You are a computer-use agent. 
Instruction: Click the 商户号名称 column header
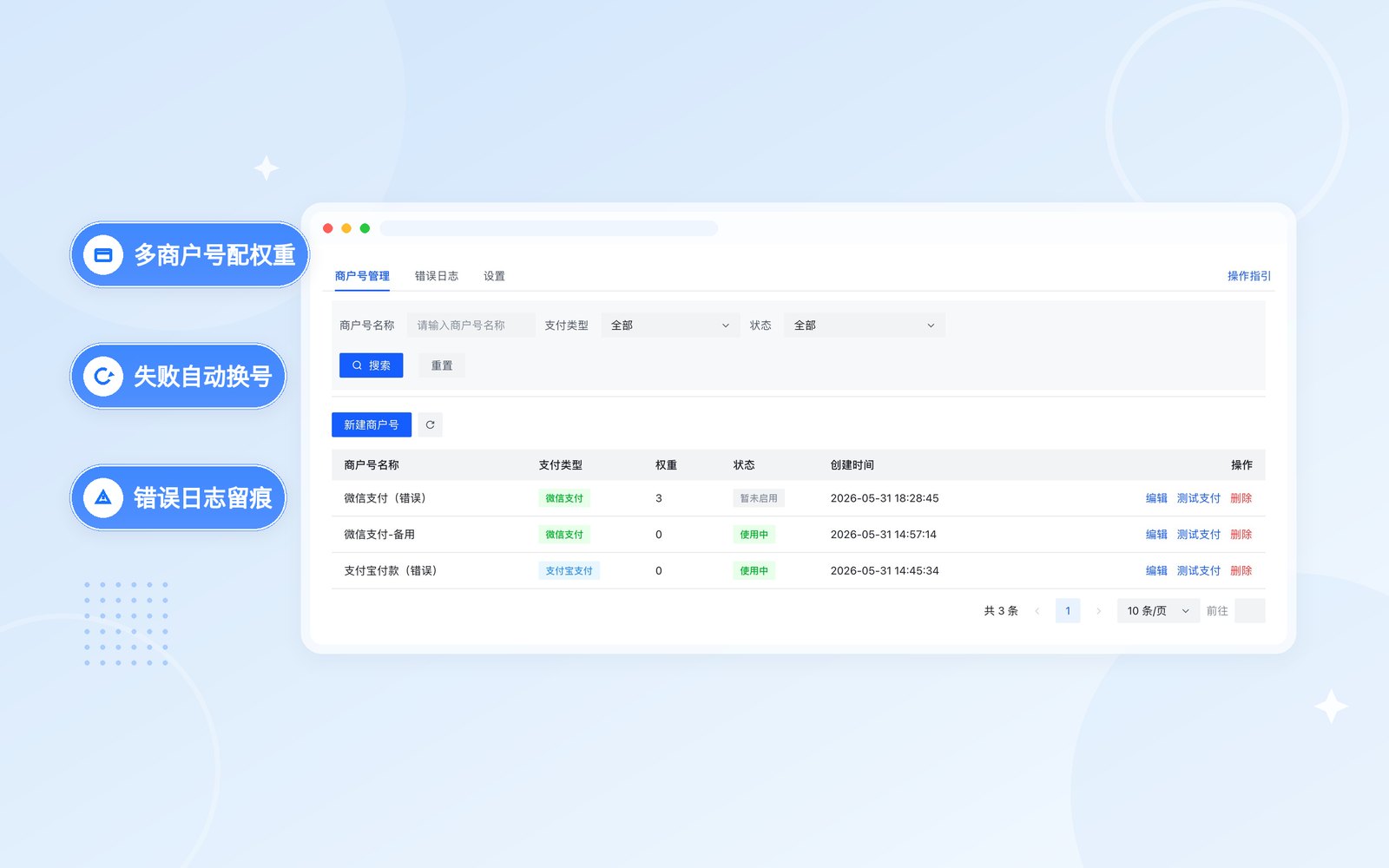click(372, 465)
